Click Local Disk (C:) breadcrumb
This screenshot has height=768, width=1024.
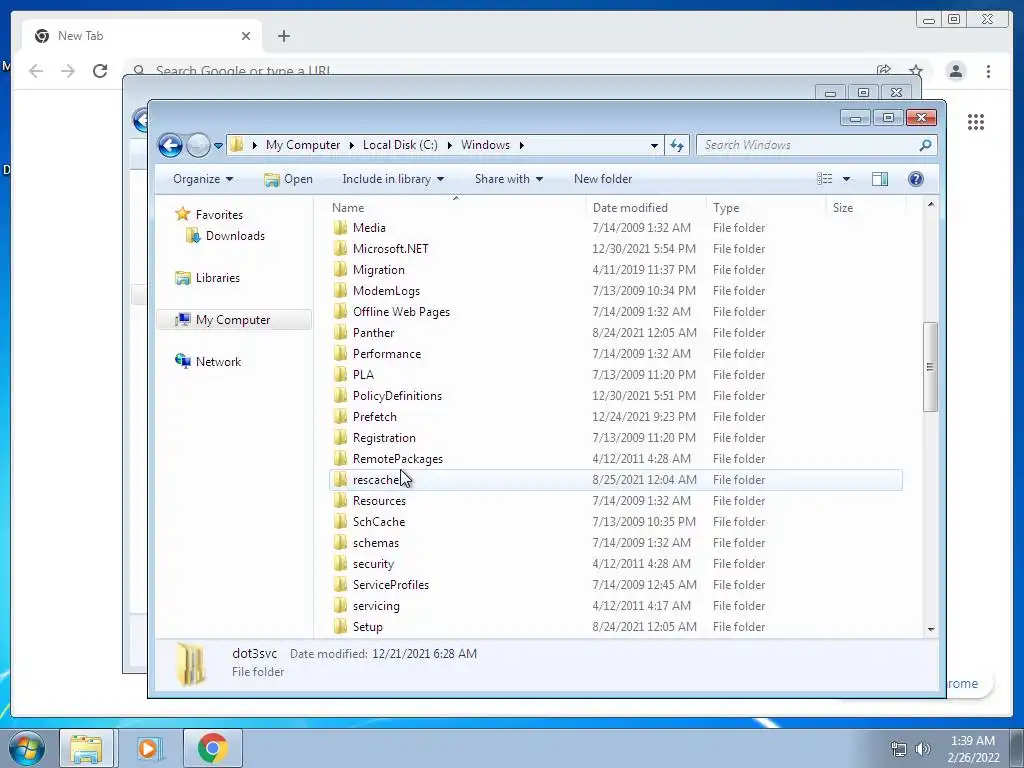coord(400,145)
